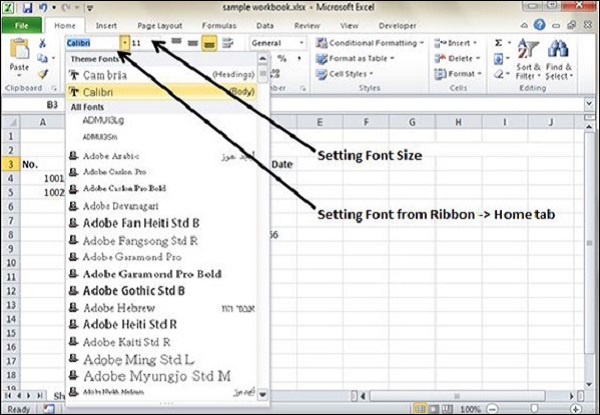Select Calibri (Body) in font list

(x=161, y=92)
